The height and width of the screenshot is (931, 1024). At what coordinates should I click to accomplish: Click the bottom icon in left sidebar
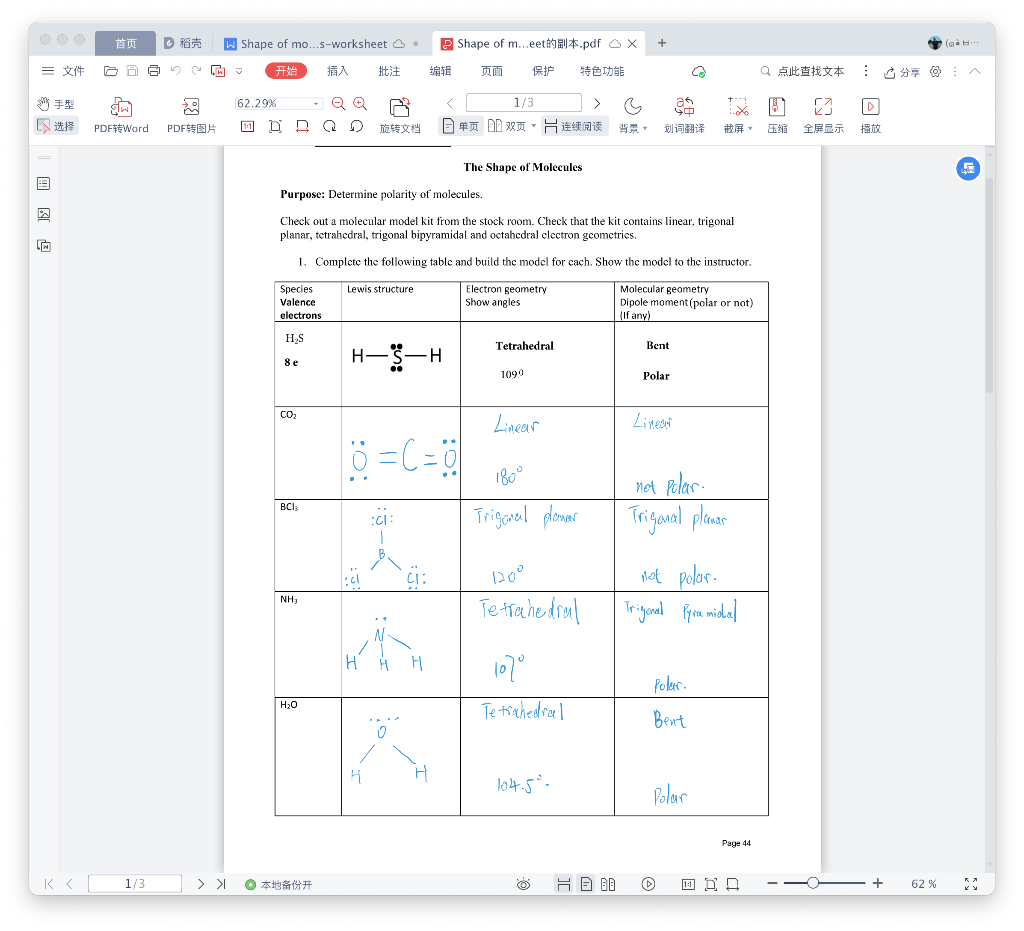(44, 245)
